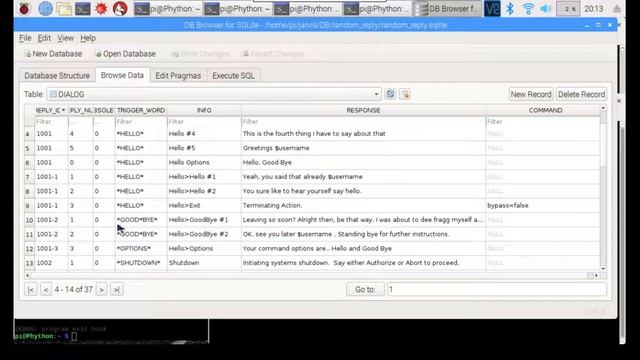Select the Browse Data tab

pos(122,75)
